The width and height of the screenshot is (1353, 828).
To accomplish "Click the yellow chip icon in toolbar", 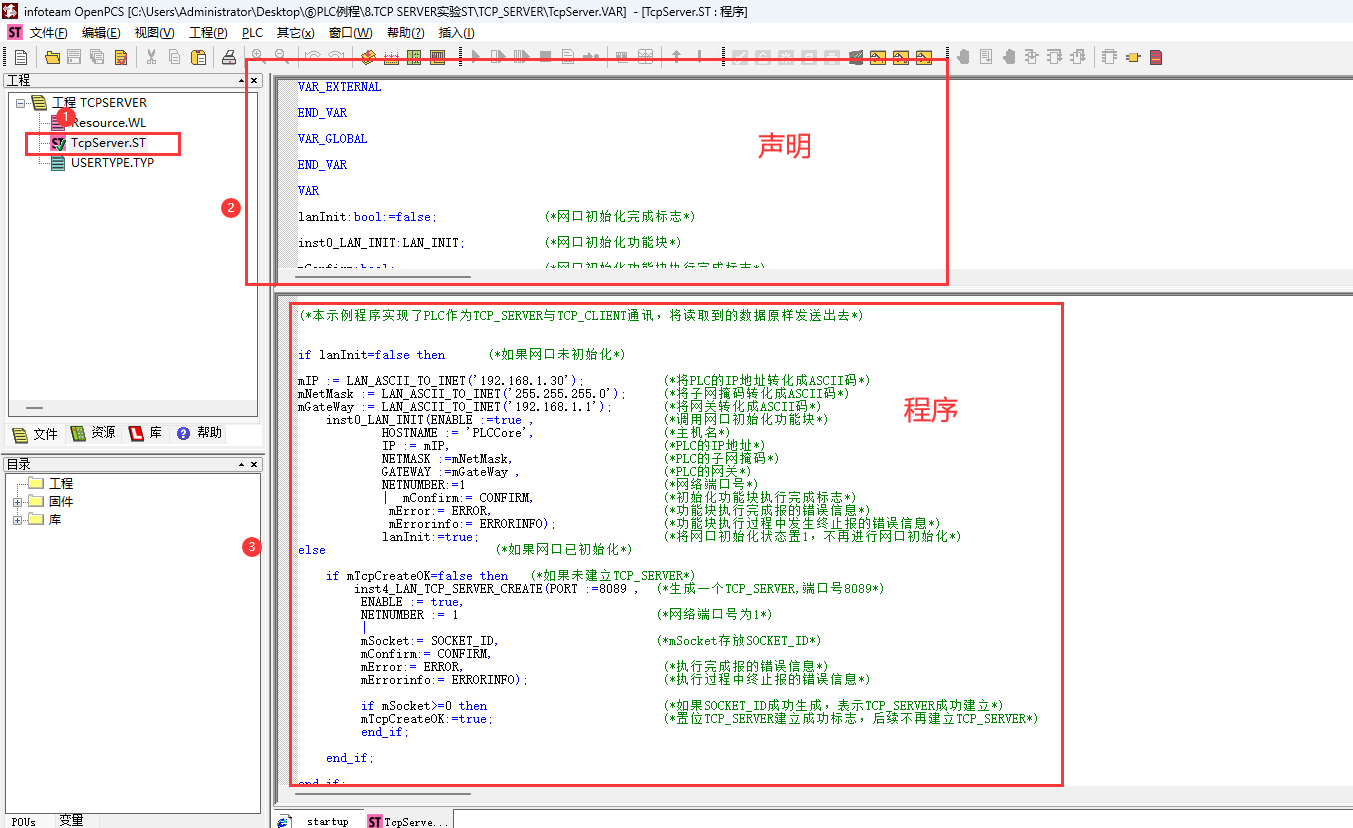I will 1132,57.
